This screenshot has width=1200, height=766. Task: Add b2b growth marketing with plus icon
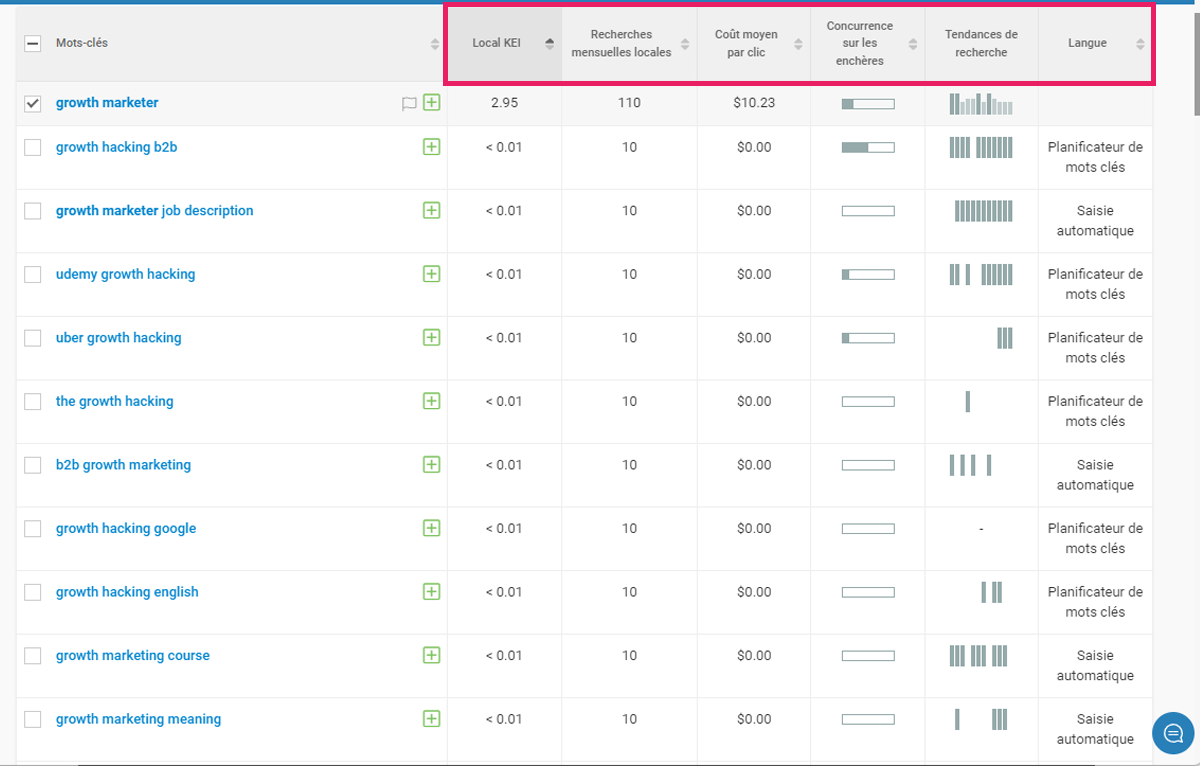431,465
